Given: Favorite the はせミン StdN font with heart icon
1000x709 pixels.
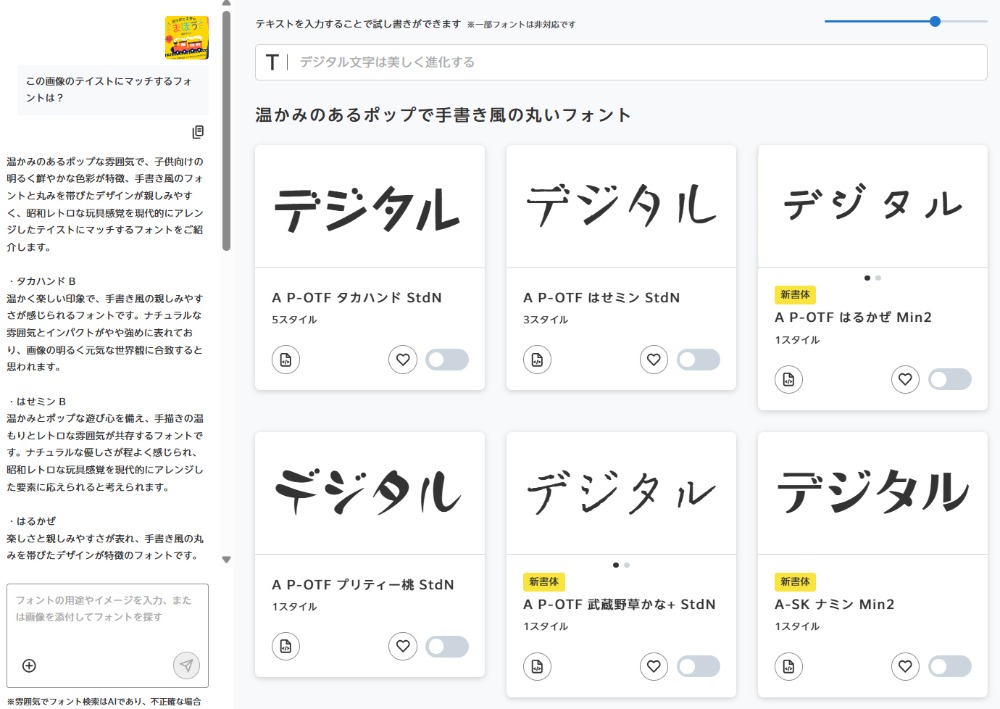Looking at the screenshot, I should [x=654, y=360].
